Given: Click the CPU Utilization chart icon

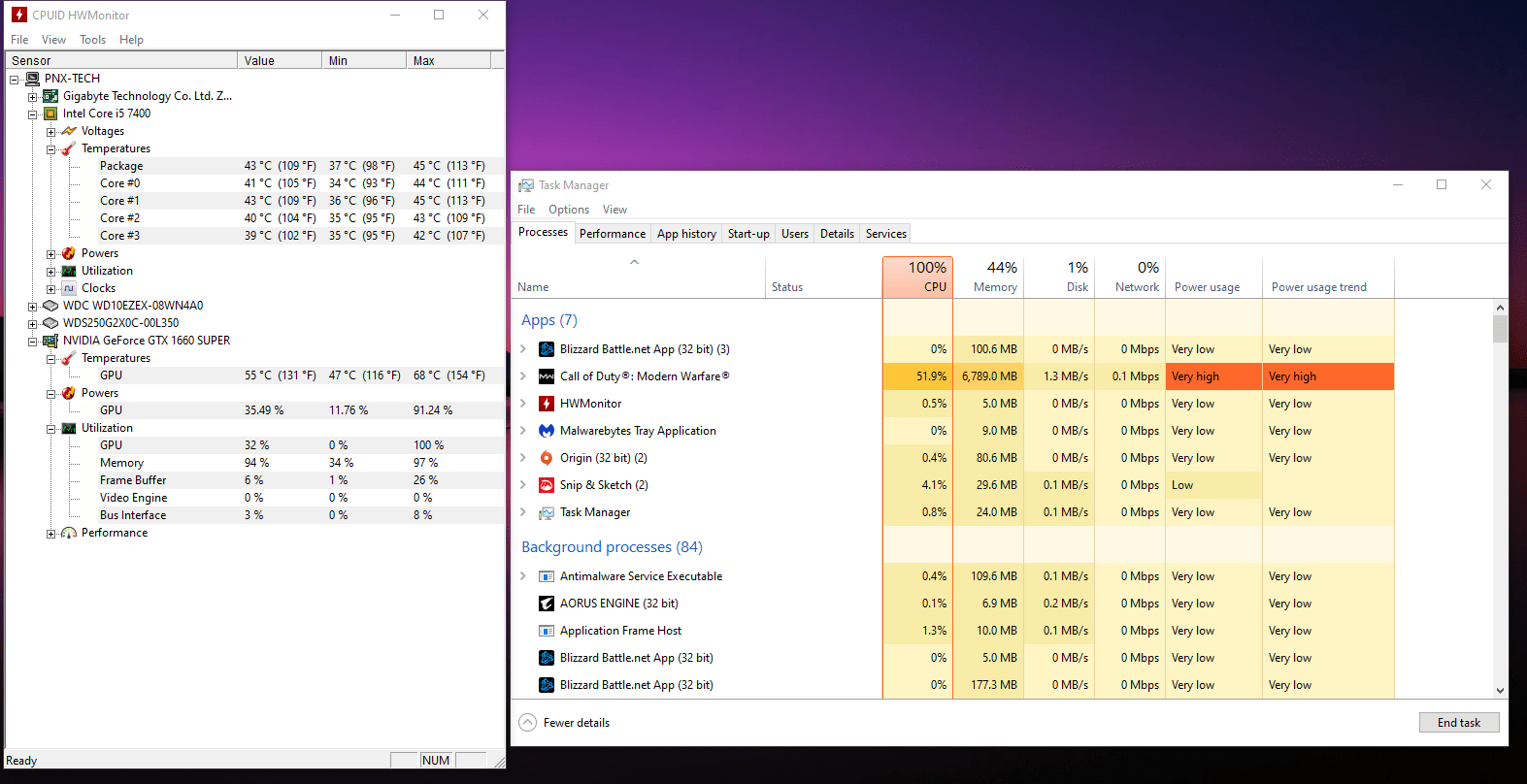Looking at the screenshot, I should point(69,271).
